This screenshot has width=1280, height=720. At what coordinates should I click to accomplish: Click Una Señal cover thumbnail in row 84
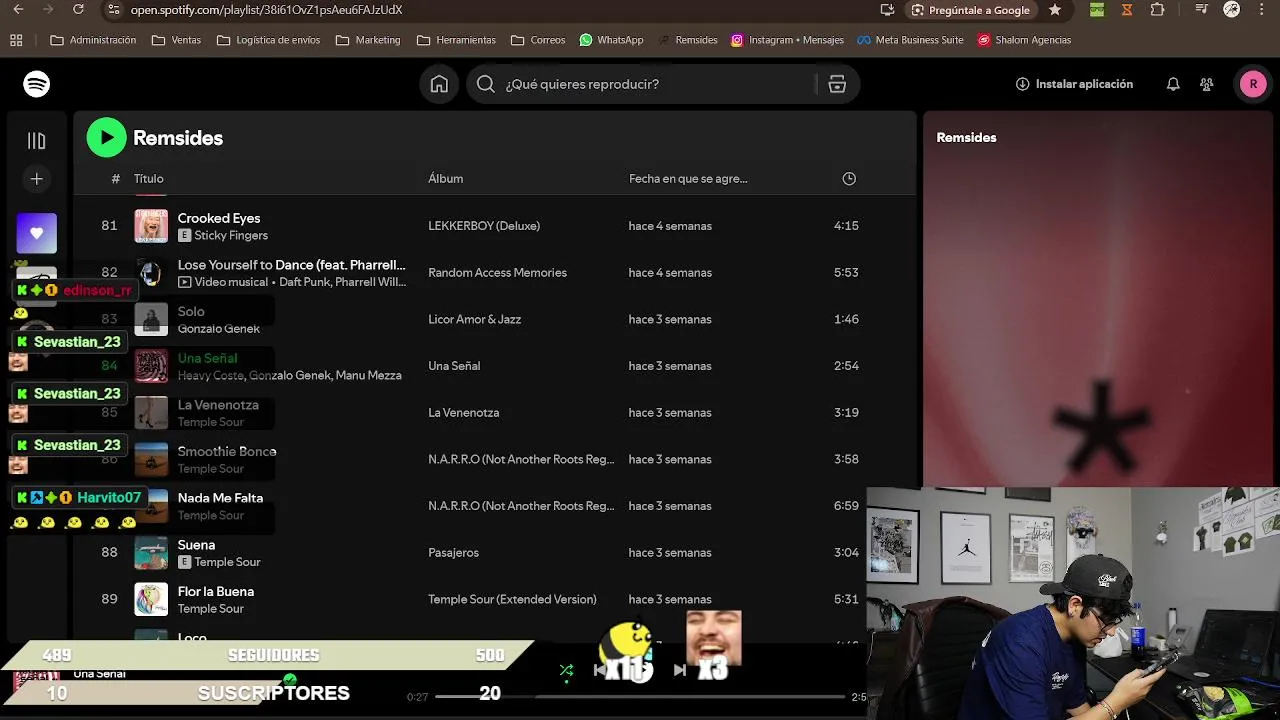(x=151, y=366)
